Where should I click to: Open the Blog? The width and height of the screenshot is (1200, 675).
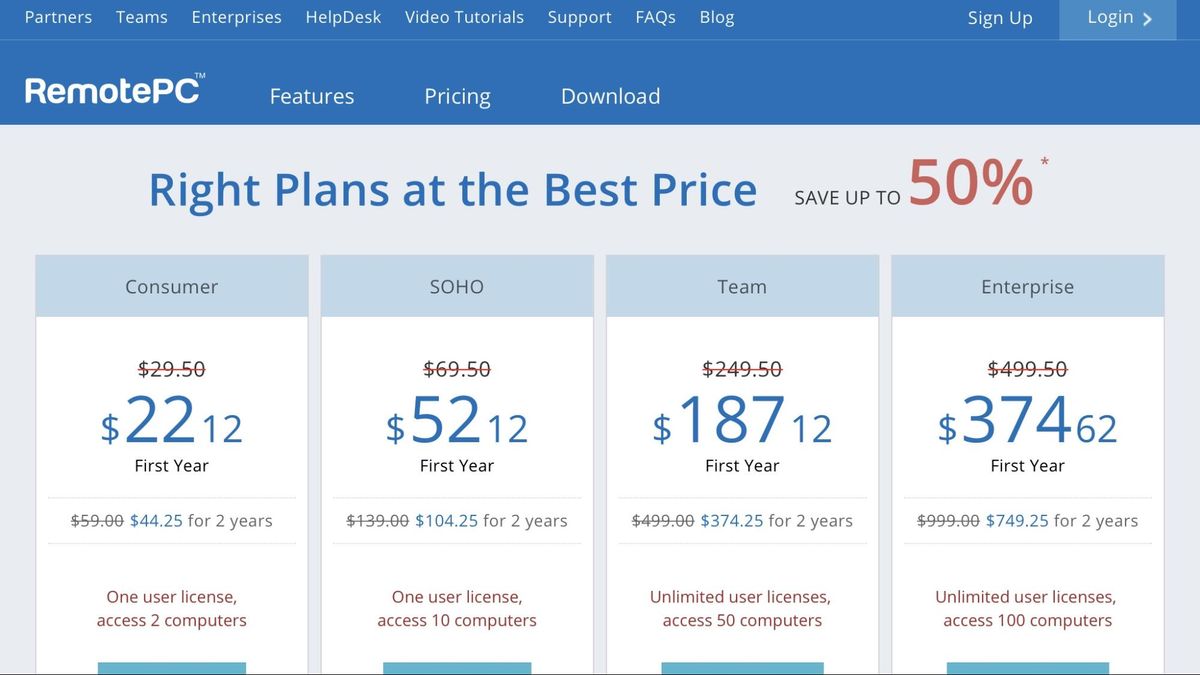pos(716,17)
